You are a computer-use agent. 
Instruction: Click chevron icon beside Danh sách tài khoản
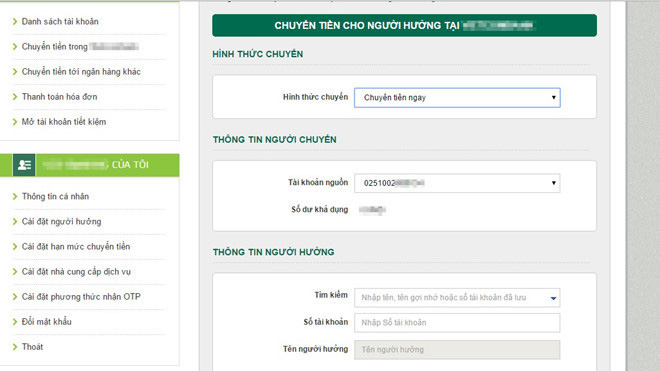[x=15, y=21]
